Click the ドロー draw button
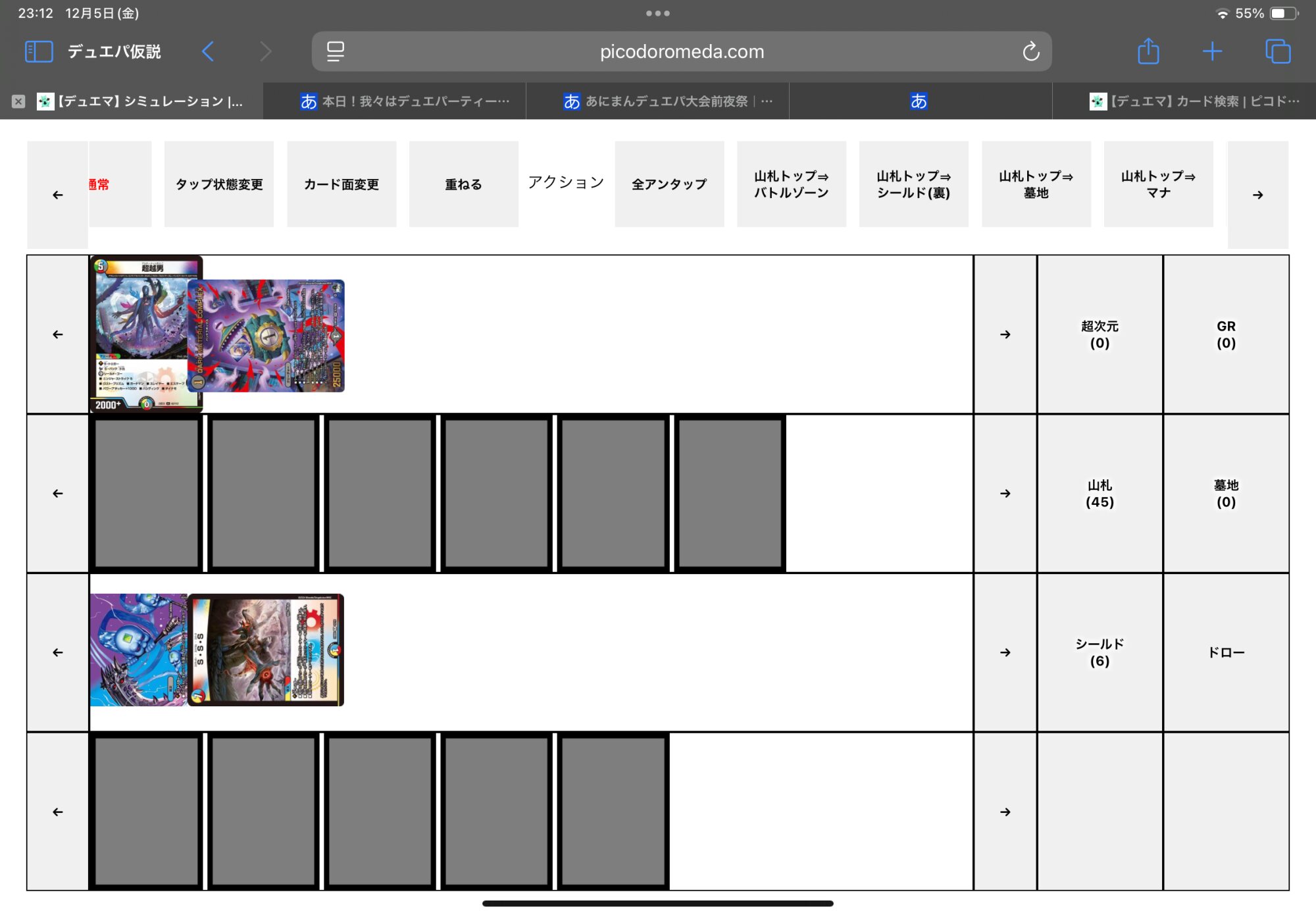 [1226, 652]
